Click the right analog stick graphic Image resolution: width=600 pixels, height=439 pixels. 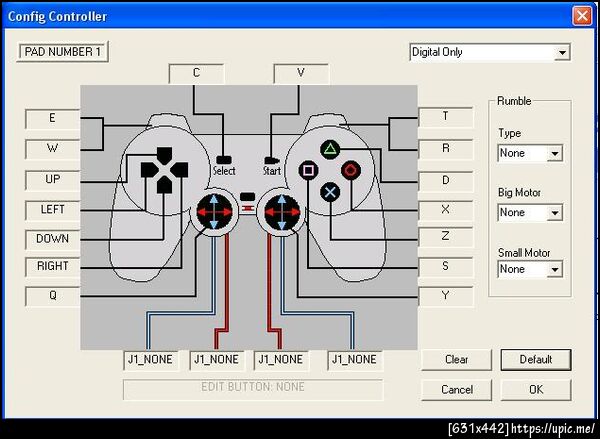282,212
